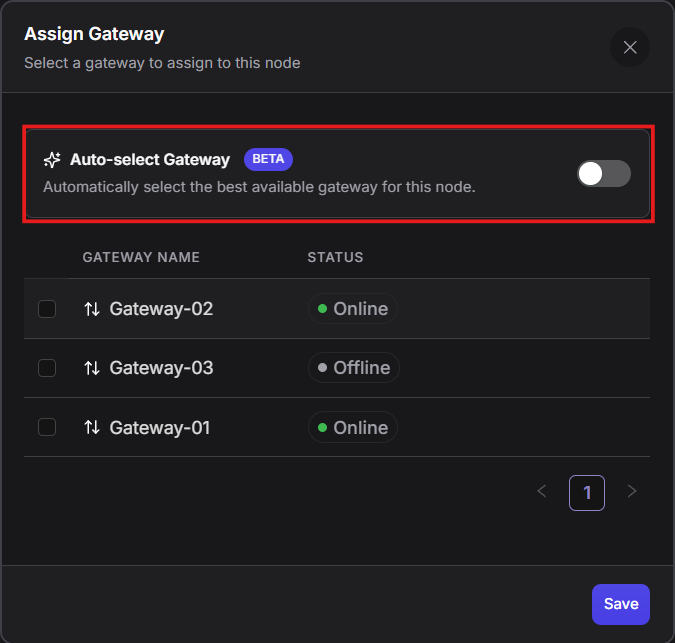Click the sparkle icon beside Auto-select Gateway

(52, 160)
